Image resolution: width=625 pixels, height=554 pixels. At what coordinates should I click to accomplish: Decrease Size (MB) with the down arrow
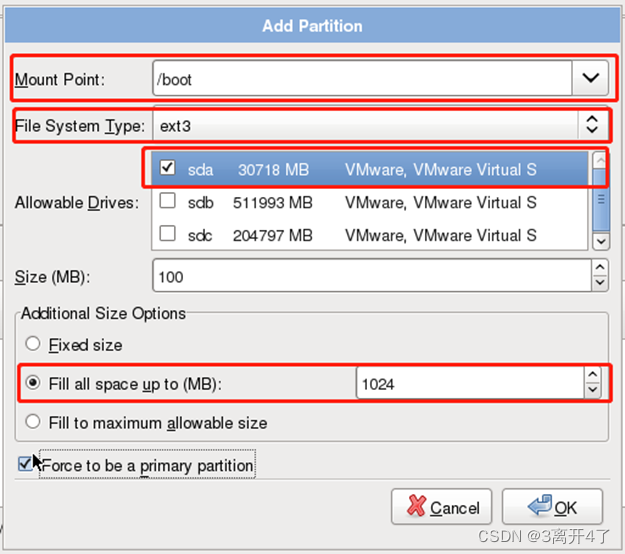(600, 283)
